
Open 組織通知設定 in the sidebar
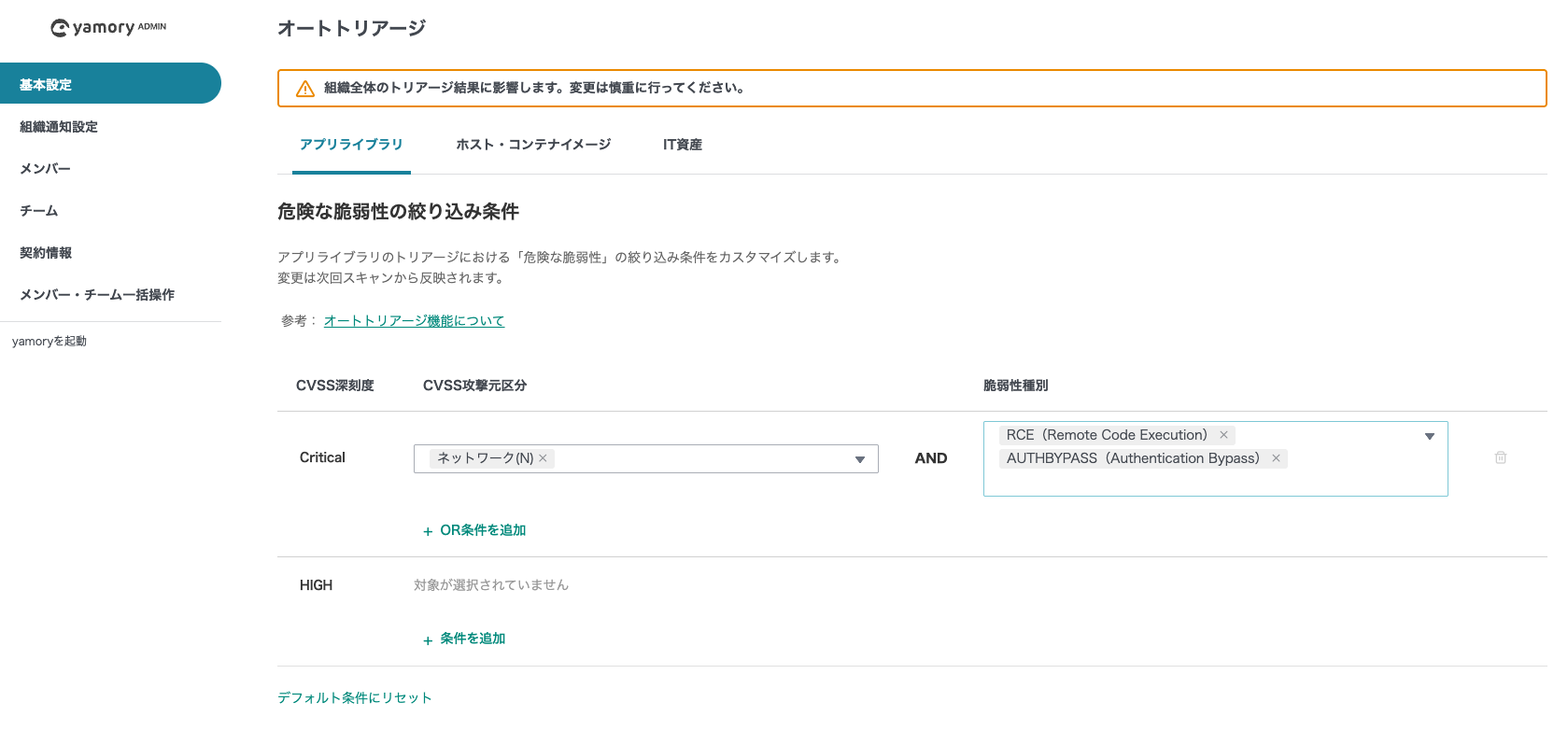tap(59, 127)
